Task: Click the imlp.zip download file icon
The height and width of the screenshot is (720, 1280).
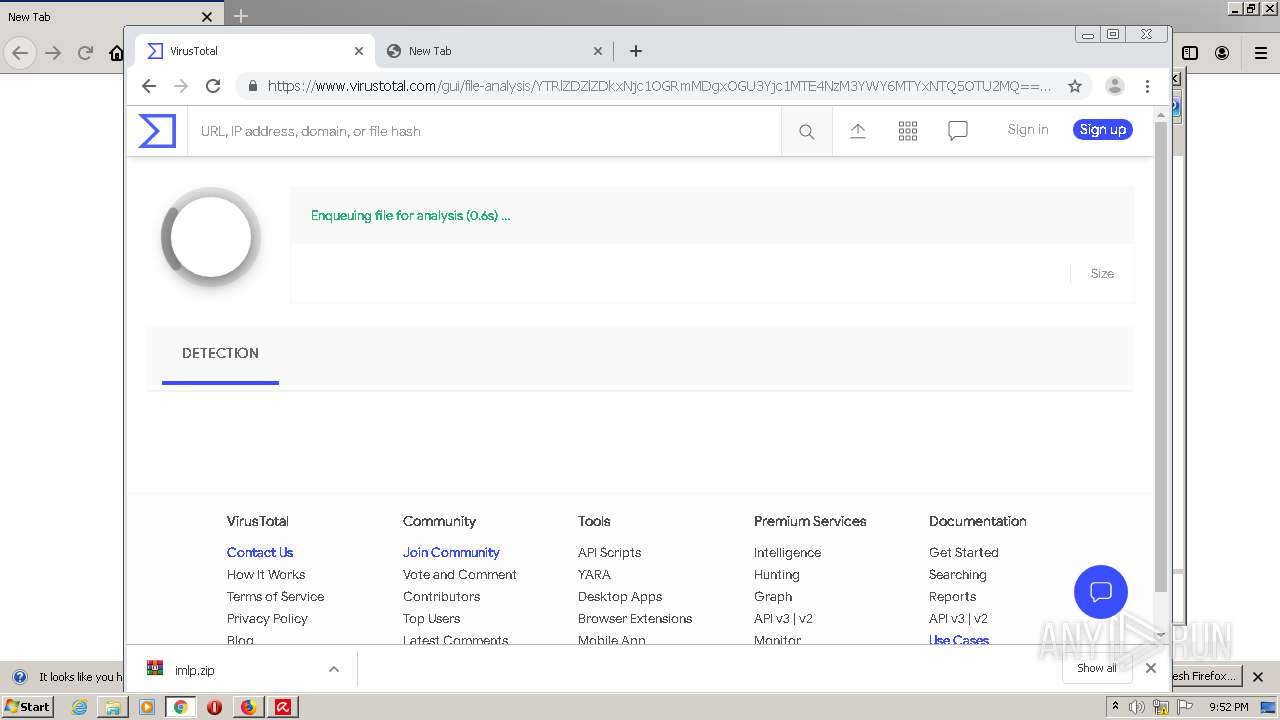Action: [155, 669]
